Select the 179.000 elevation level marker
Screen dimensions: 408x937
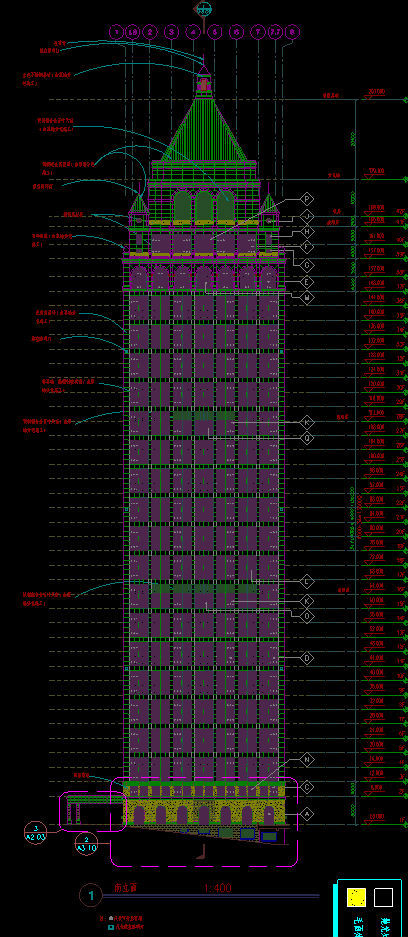pyautogui.click(x=376, y=172)
